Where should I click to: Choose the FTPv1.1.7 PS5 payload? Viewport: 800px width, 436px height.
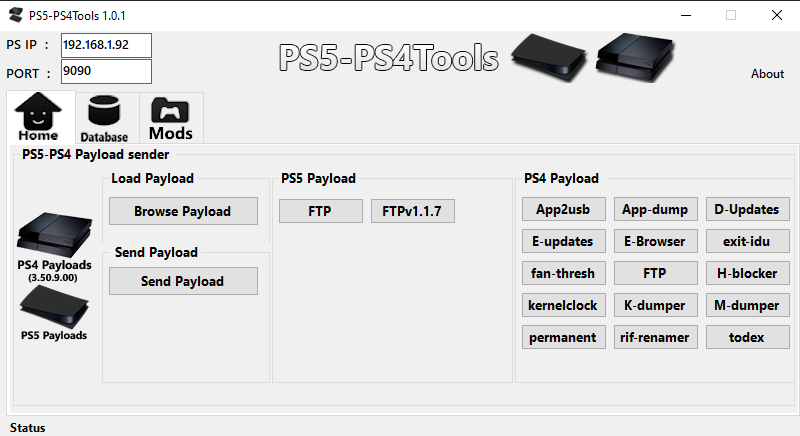click(x=412, y=211)
